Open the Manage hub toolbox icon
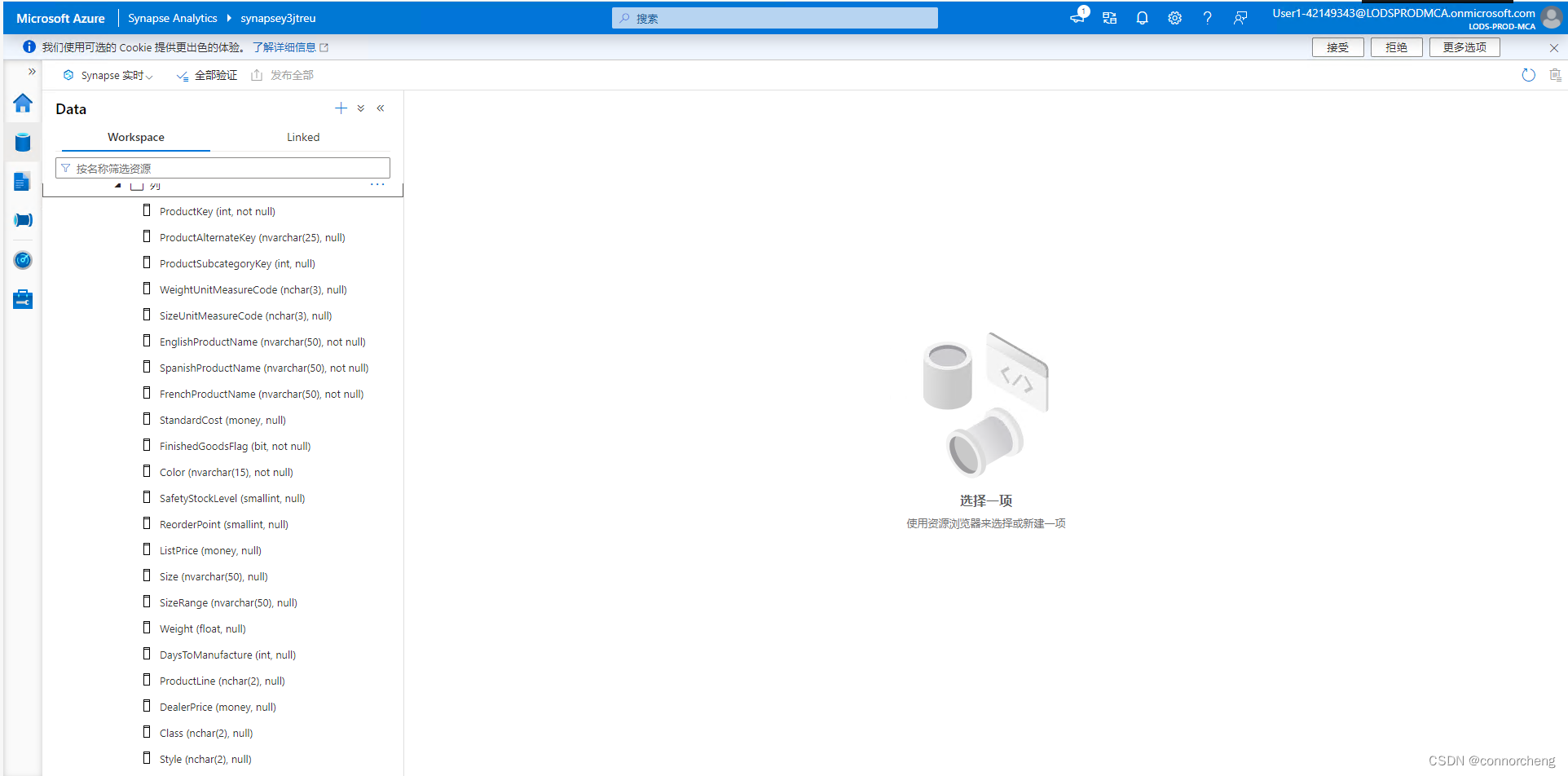 22,298
